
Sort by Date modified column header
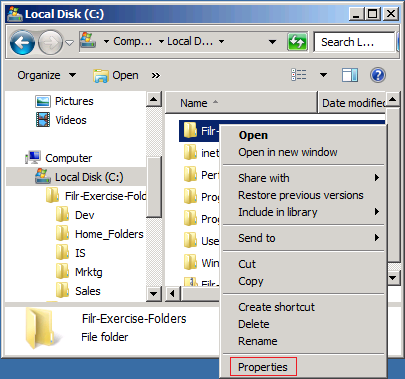point(352,103)
